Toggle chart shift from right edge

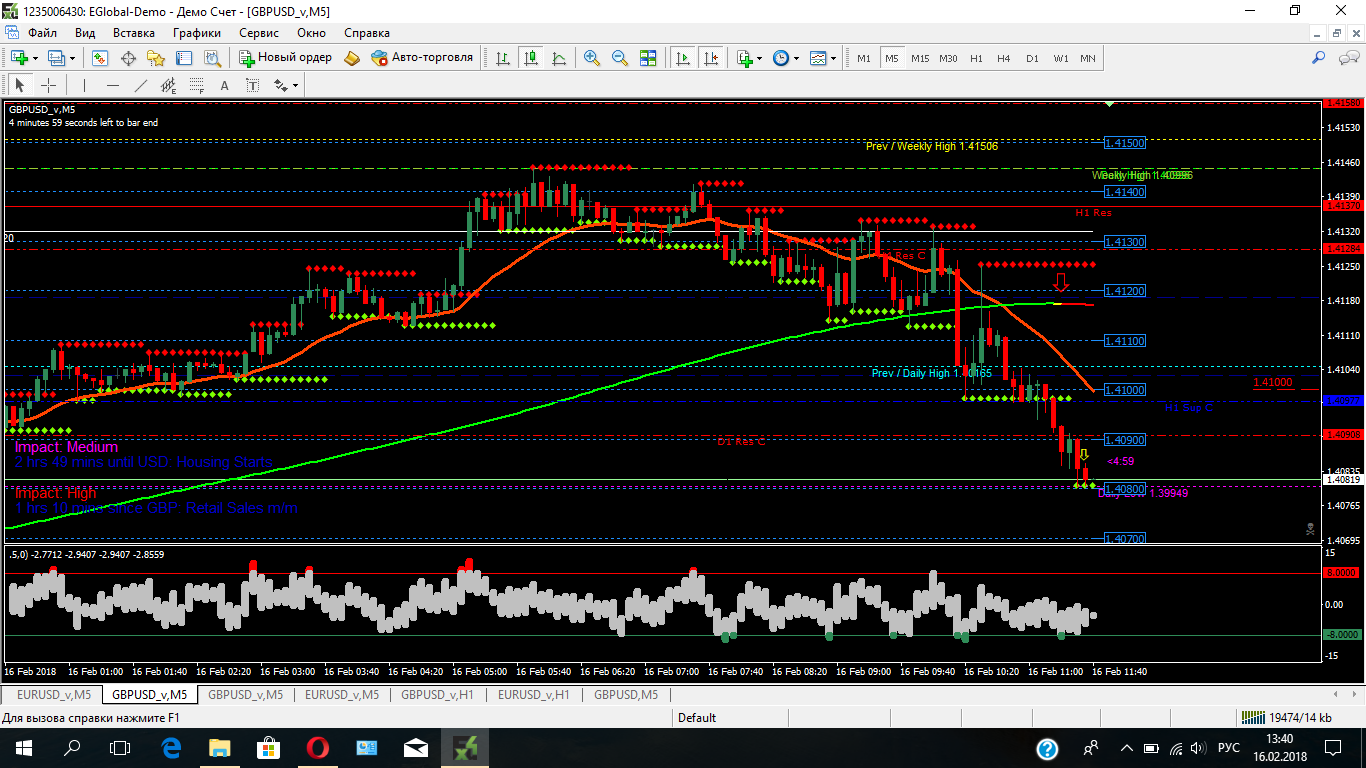(x=711, y=58)
